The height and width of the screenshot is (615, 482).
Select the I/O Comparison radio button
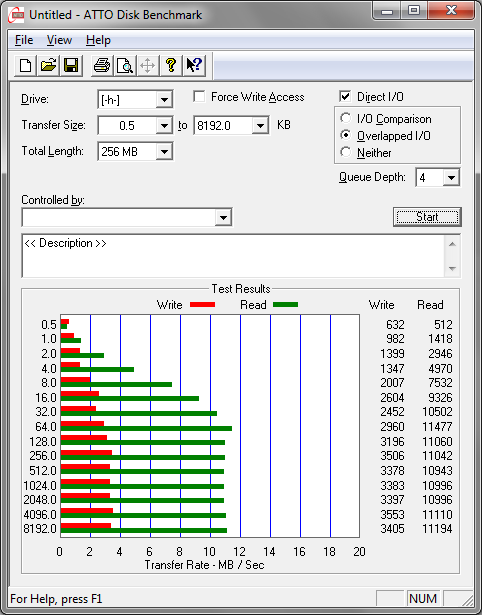pos(346,118)
